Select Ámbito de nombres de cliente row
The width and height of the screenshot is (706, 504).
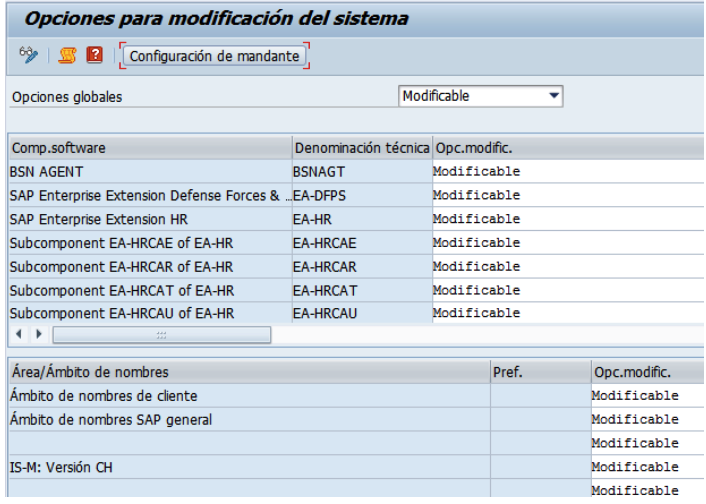click(249, 396)
